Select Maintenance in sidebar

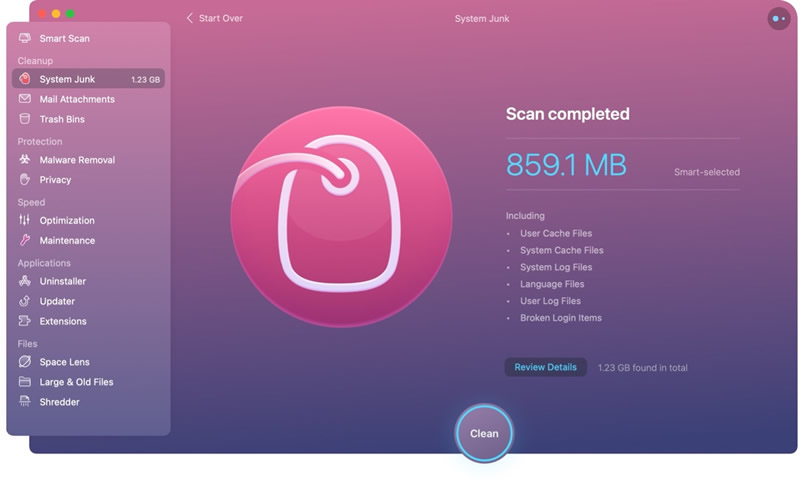click(x=88, y=240)
